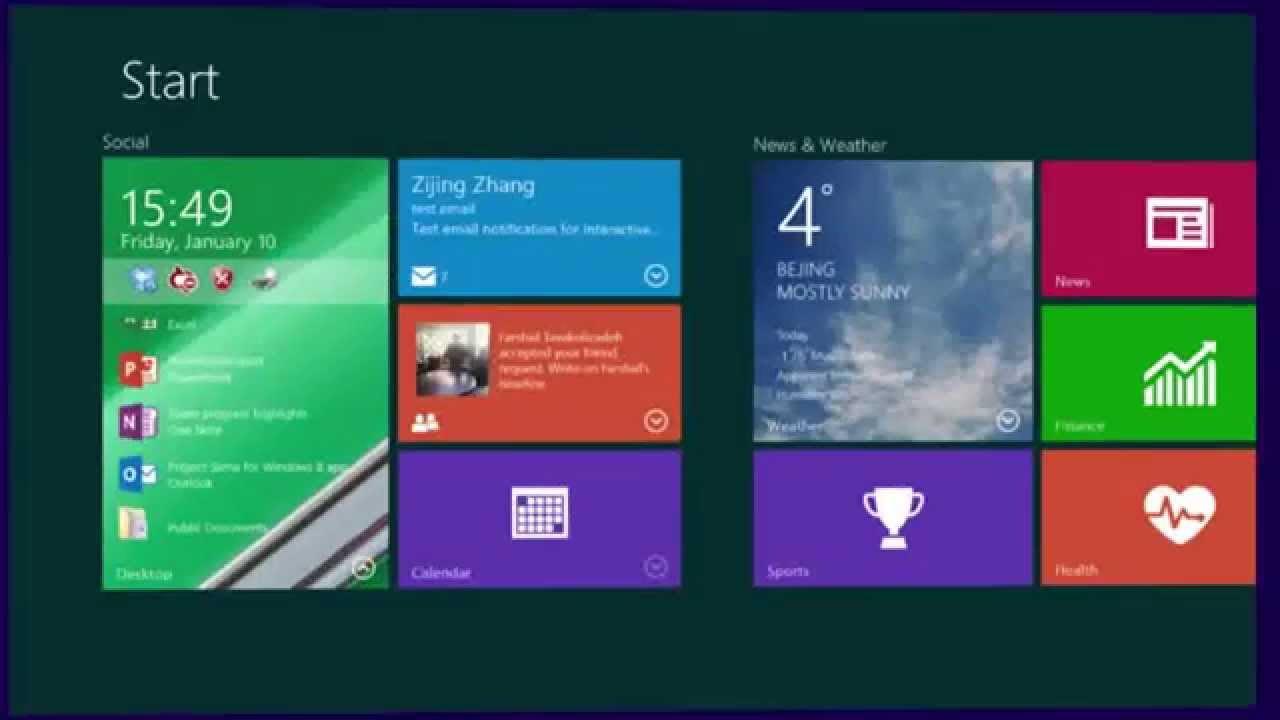Open the Sports trophy tile

[x=893, y=515]
